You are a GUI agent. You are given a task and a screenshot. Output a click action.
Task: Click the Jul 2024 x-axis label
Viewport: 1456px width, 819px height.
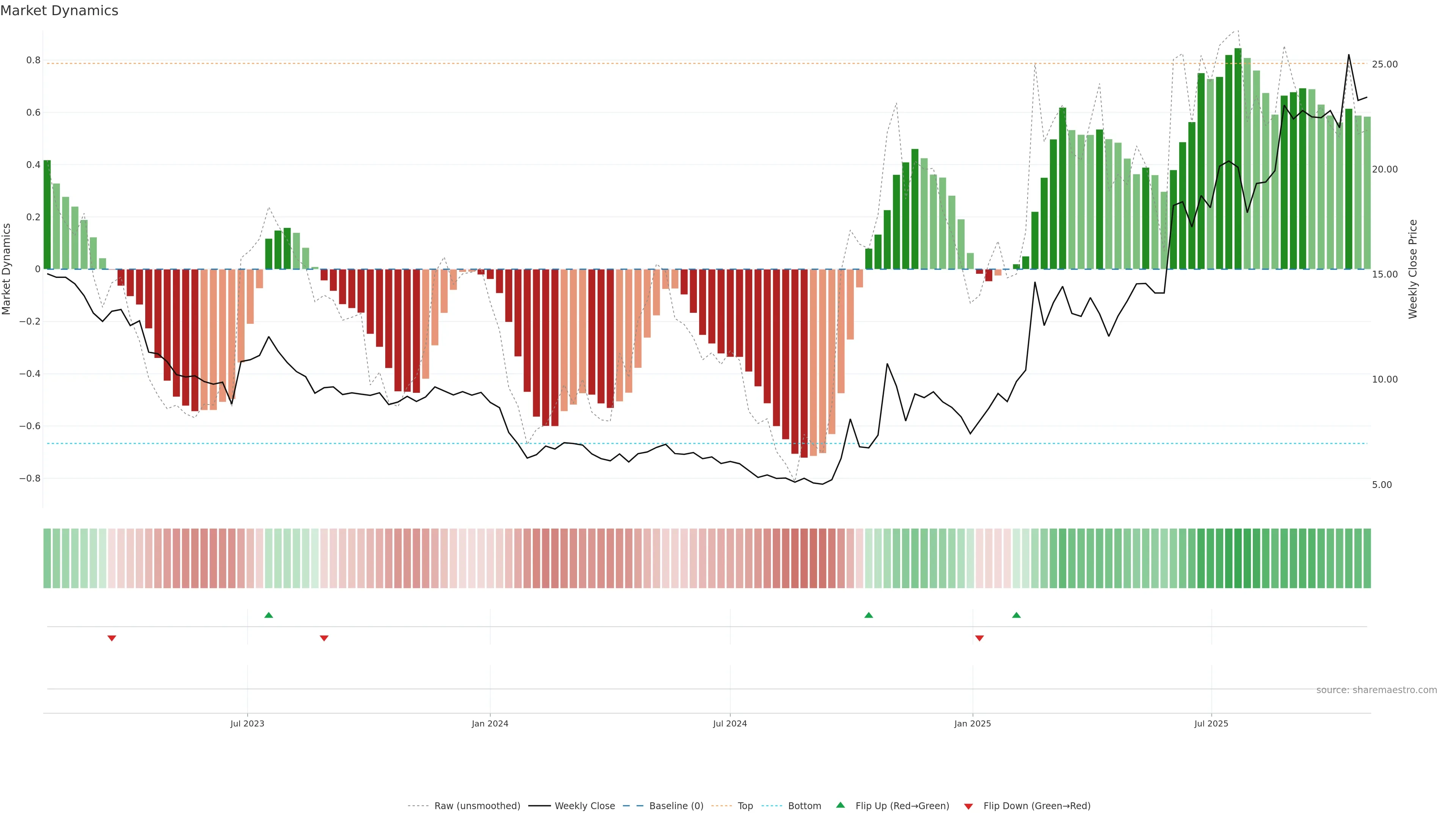[730, 723]
